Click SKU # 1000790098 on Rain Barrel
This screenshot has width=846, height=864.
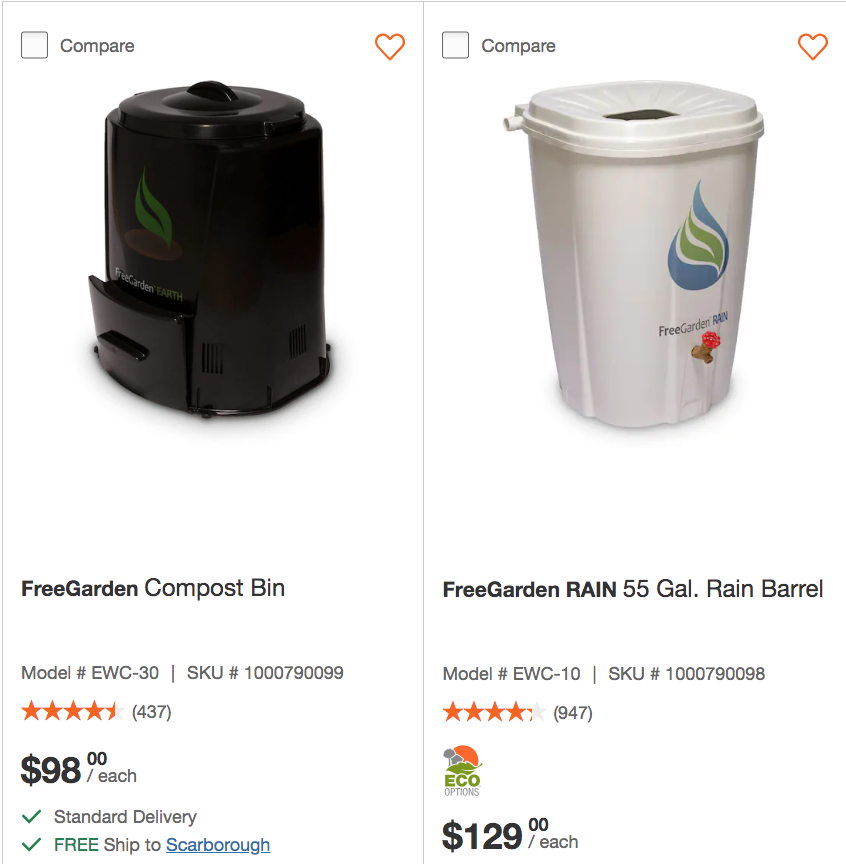coord(686,674)
